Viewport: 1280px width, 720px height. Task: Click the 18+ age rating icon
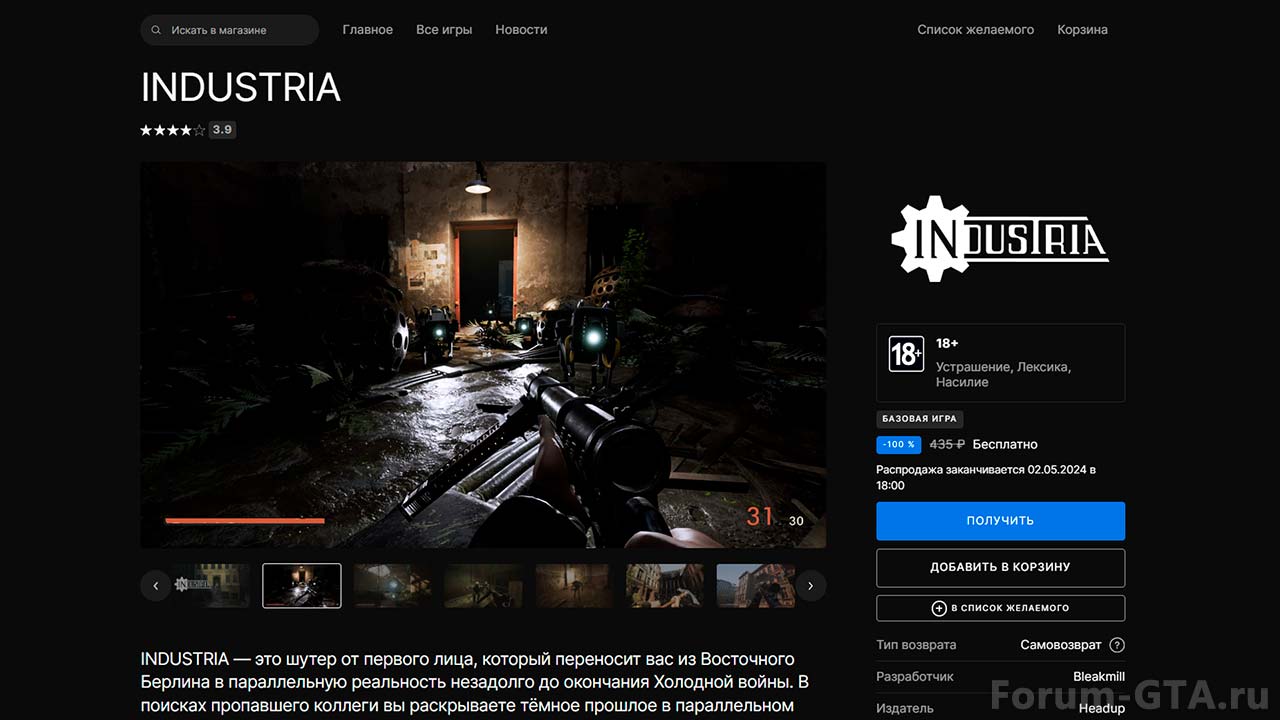pyautogui.click(x=906, y=354)
